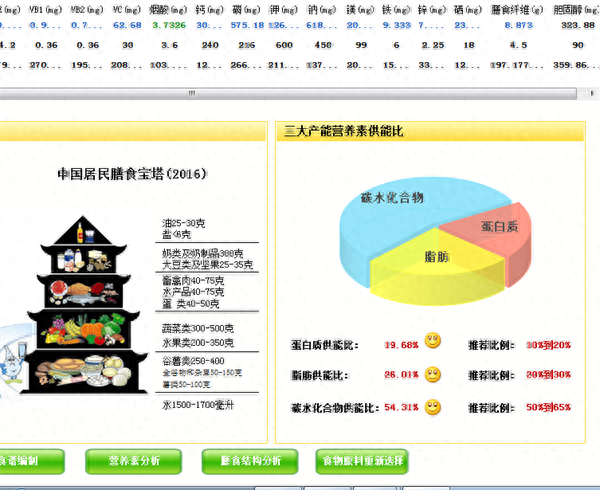Select the cell value 240 in 钙 column
This screenshot has width=600, height=490.
(210, 45)
